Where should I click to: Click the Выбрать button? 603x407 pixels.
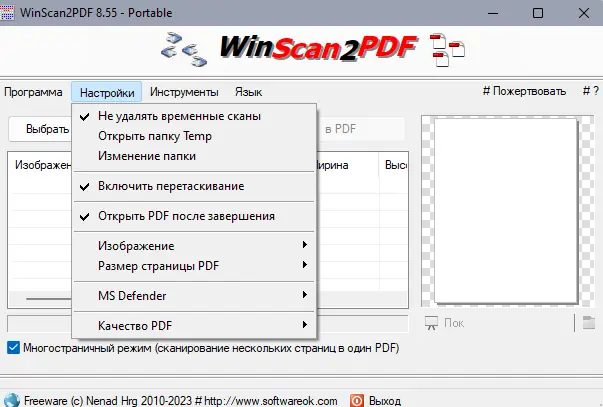click(40, 129)
